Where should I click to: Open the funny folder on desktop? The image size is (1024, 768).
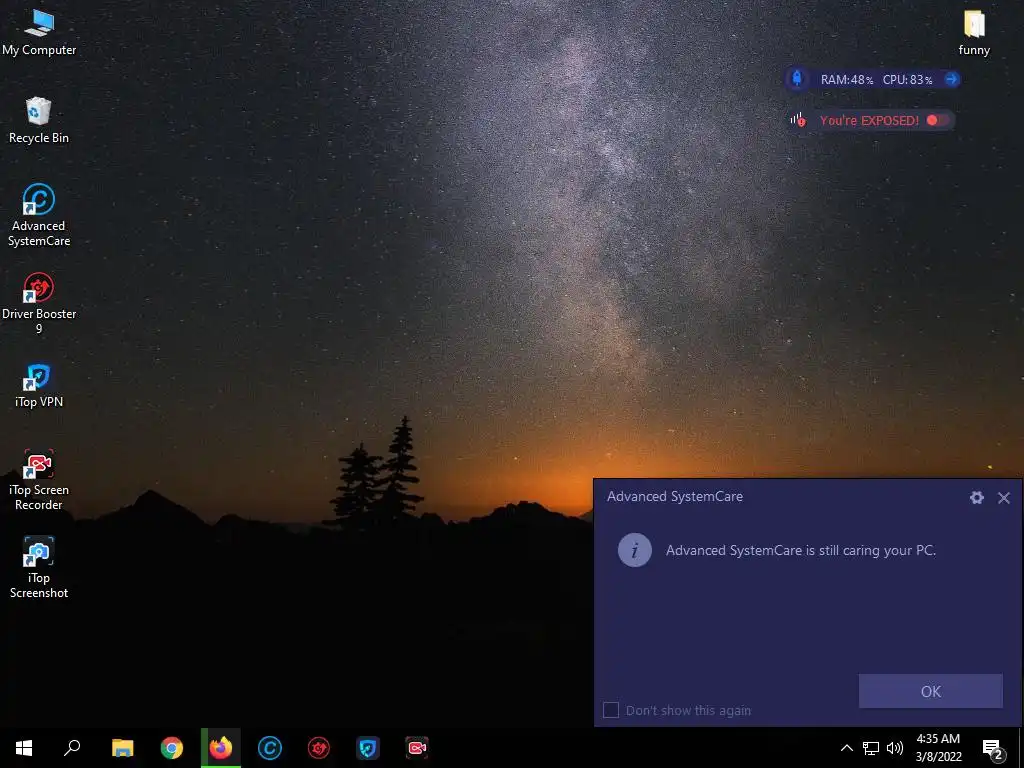click(974, 33)
